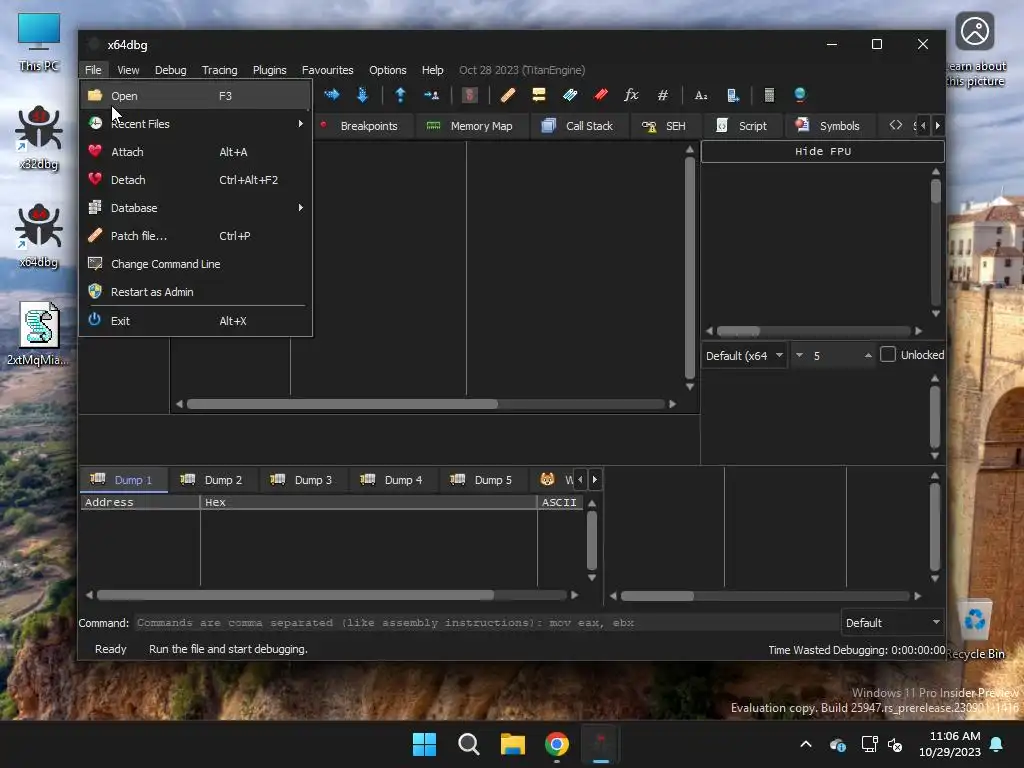Switch to the Memory Map tab
The height and width of the screenshot is (768, 1024).
(x=469, y=125)
